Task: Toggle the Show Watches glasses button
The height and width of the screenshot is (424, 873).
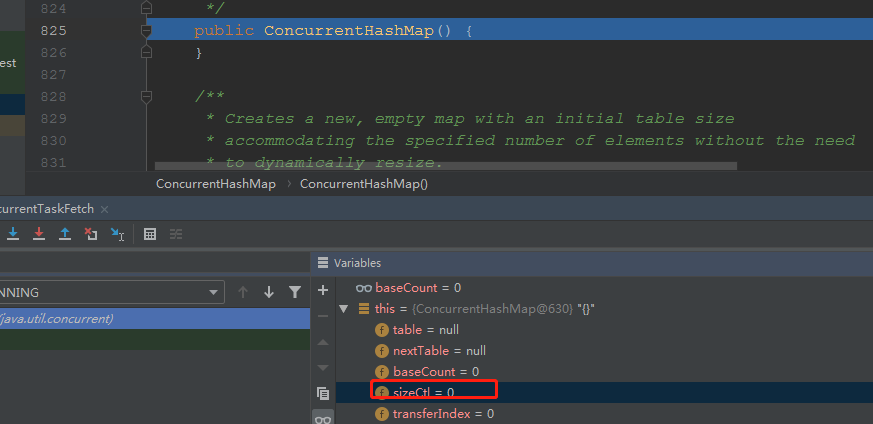Action: [x=323, y=419]
